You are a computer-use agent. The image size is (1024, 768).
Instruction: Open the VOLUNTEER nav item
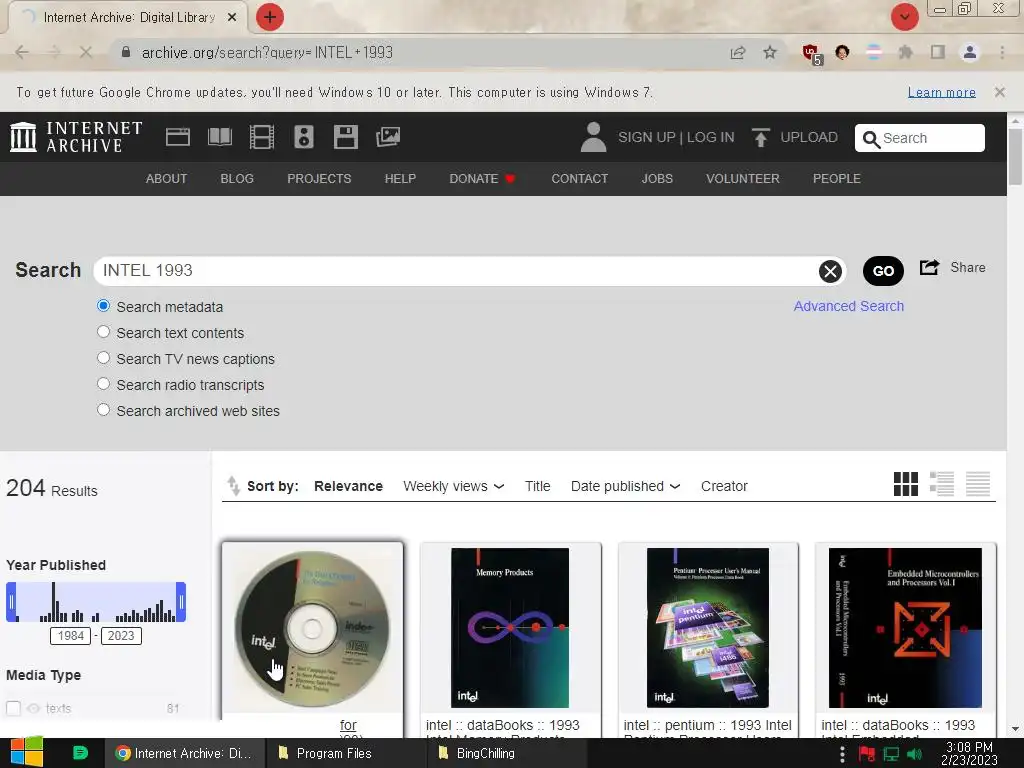coord(743,178)
